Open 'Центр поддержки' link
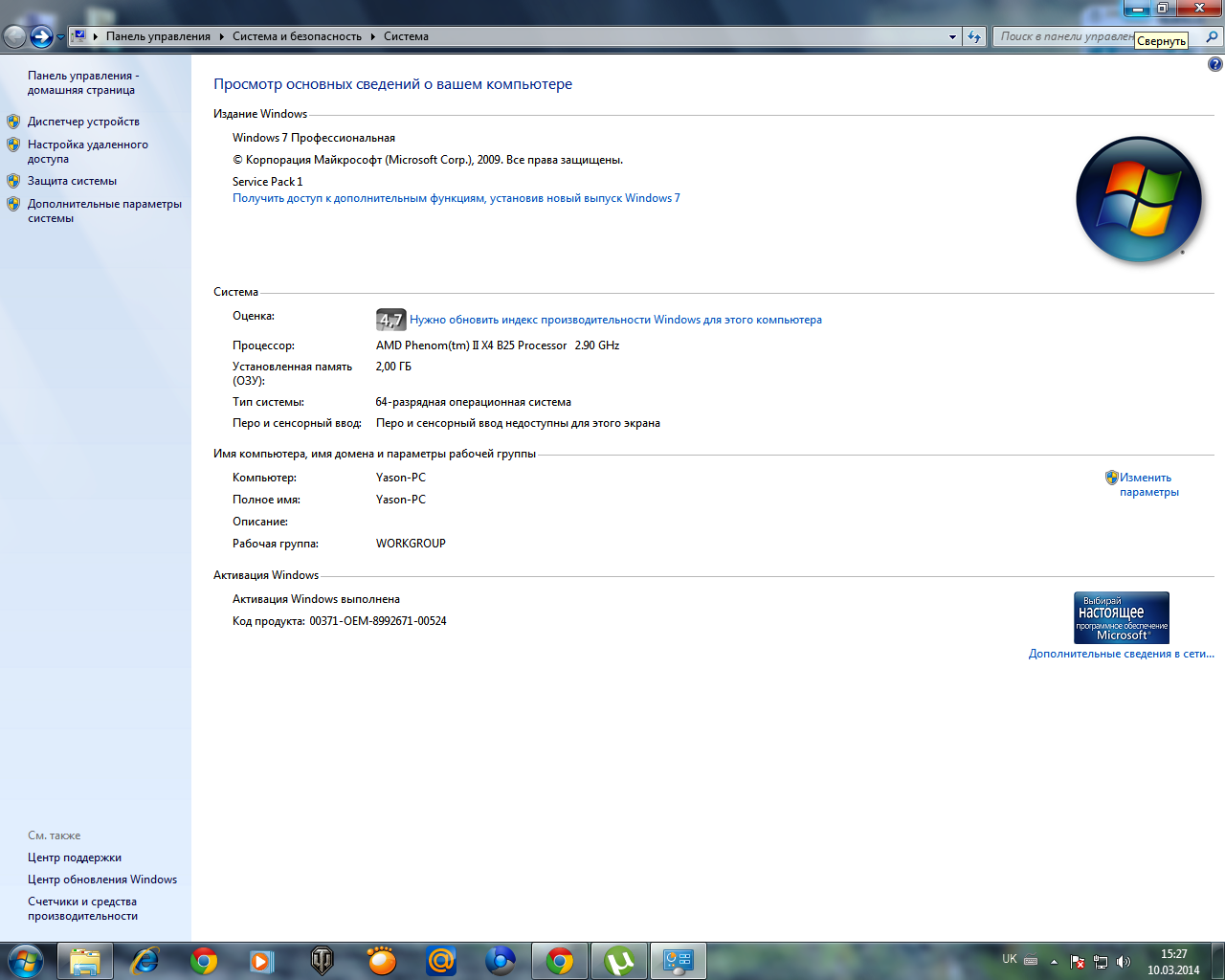1225x980 pixels. pyautogui.click(x=75, y=857)
